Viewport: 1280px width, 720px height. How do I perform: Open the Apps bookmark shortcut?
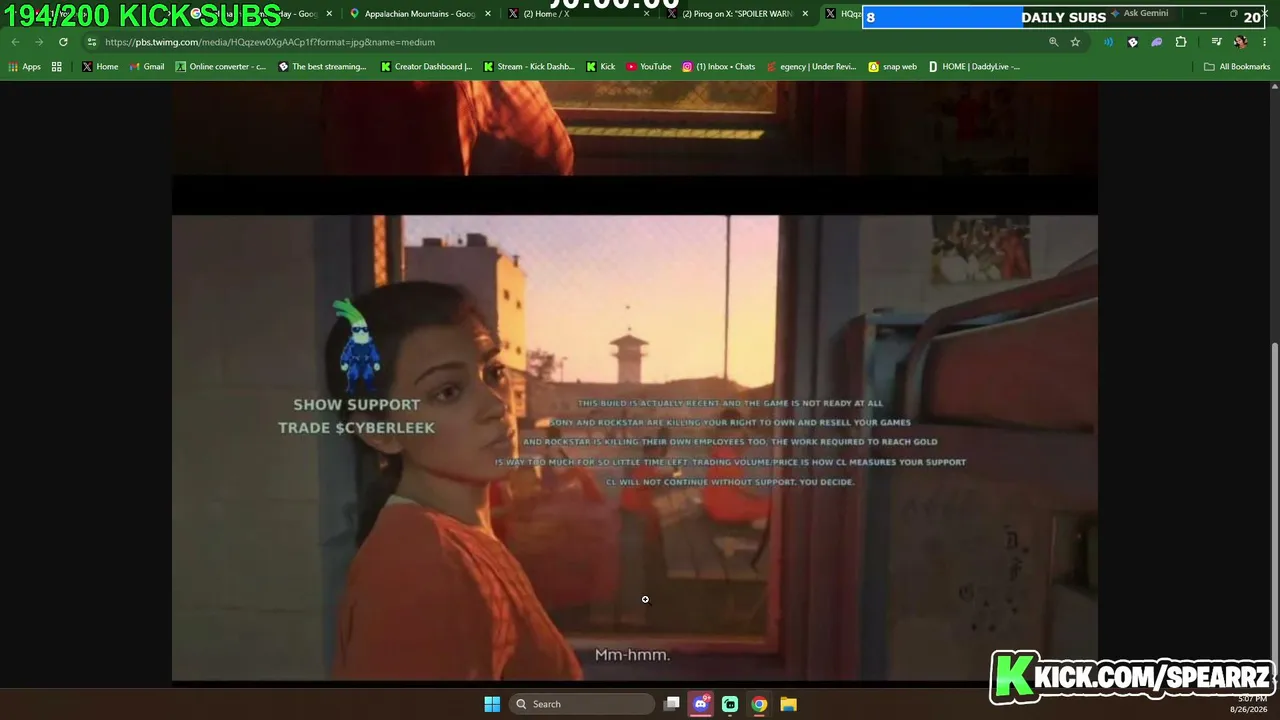pos(25,67)
